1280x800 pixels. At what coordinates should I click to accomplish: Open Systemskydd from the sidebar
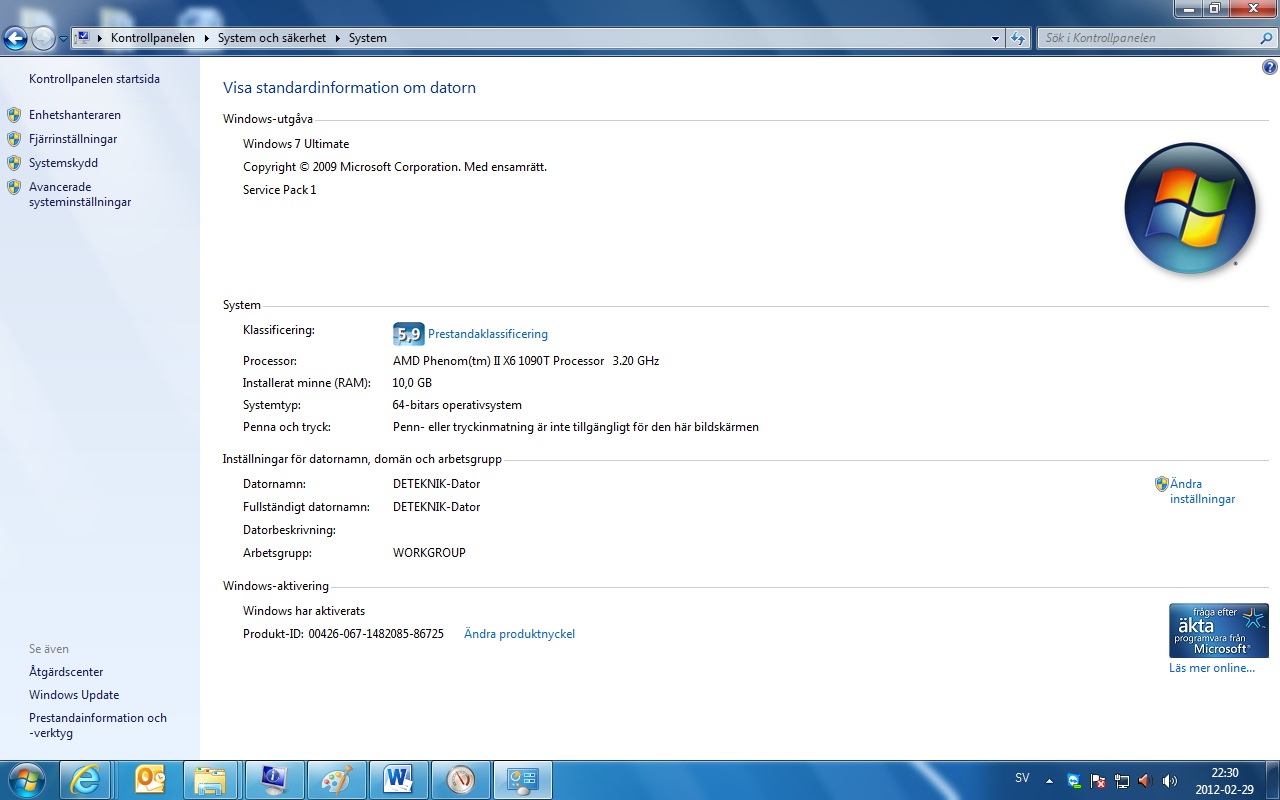[63, 163]
